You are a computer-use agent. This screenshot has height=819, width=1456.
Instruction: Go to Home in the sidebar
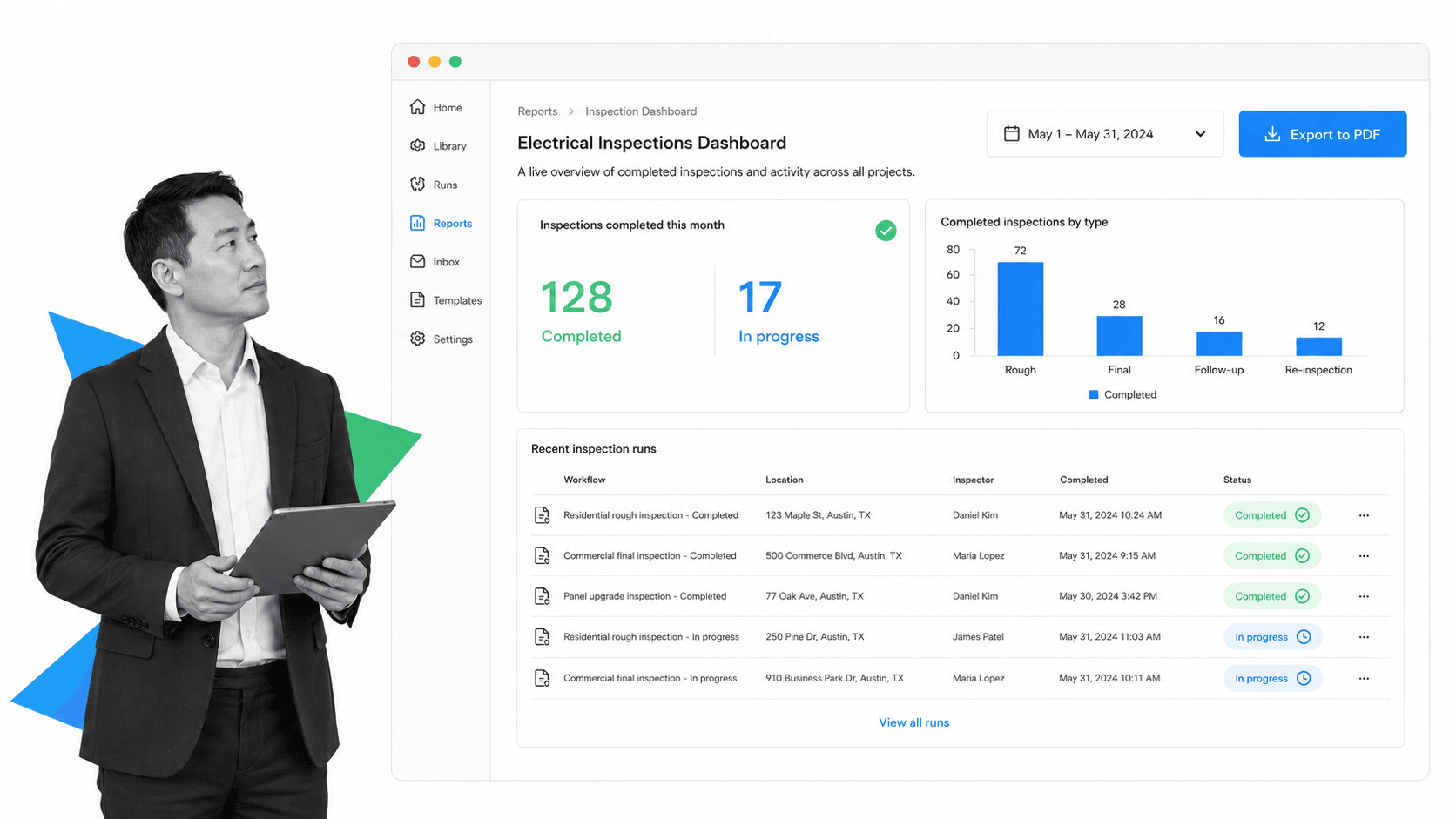pyautogui.click(x=436, y=107)
